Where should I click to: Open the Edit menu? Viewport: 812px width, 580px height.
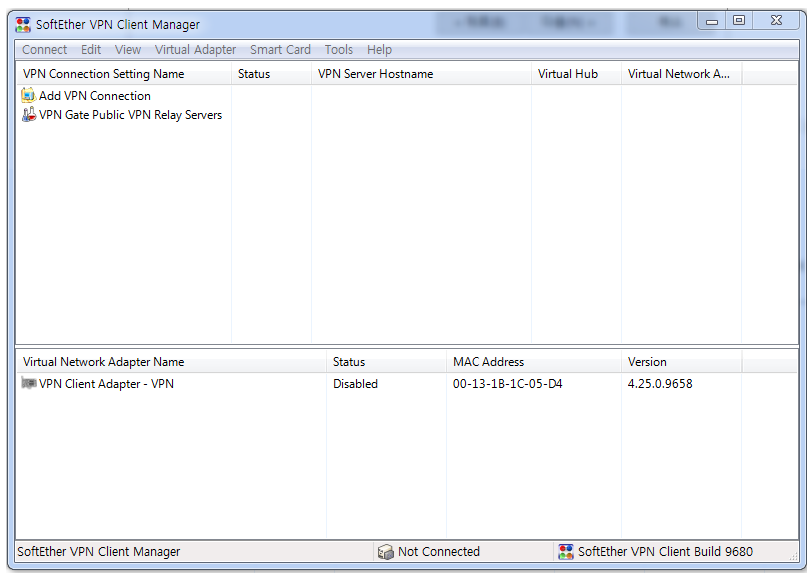pos(91,50)
